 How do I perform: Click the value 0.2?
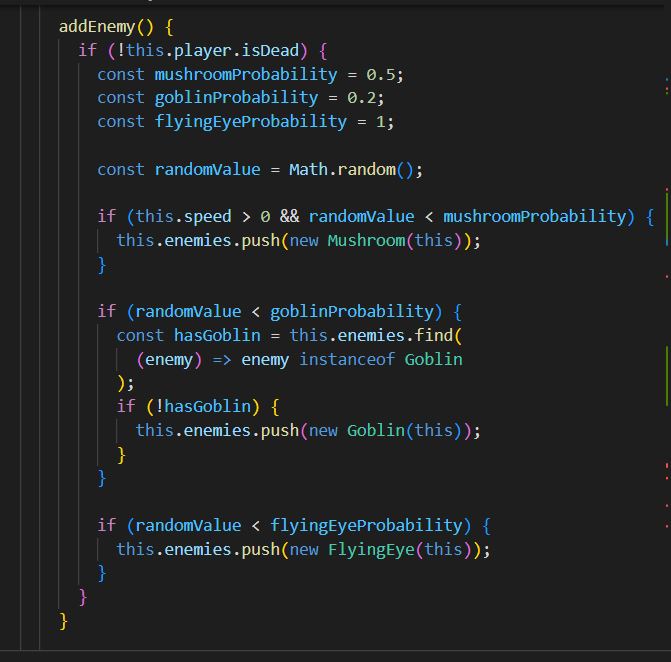362,98
